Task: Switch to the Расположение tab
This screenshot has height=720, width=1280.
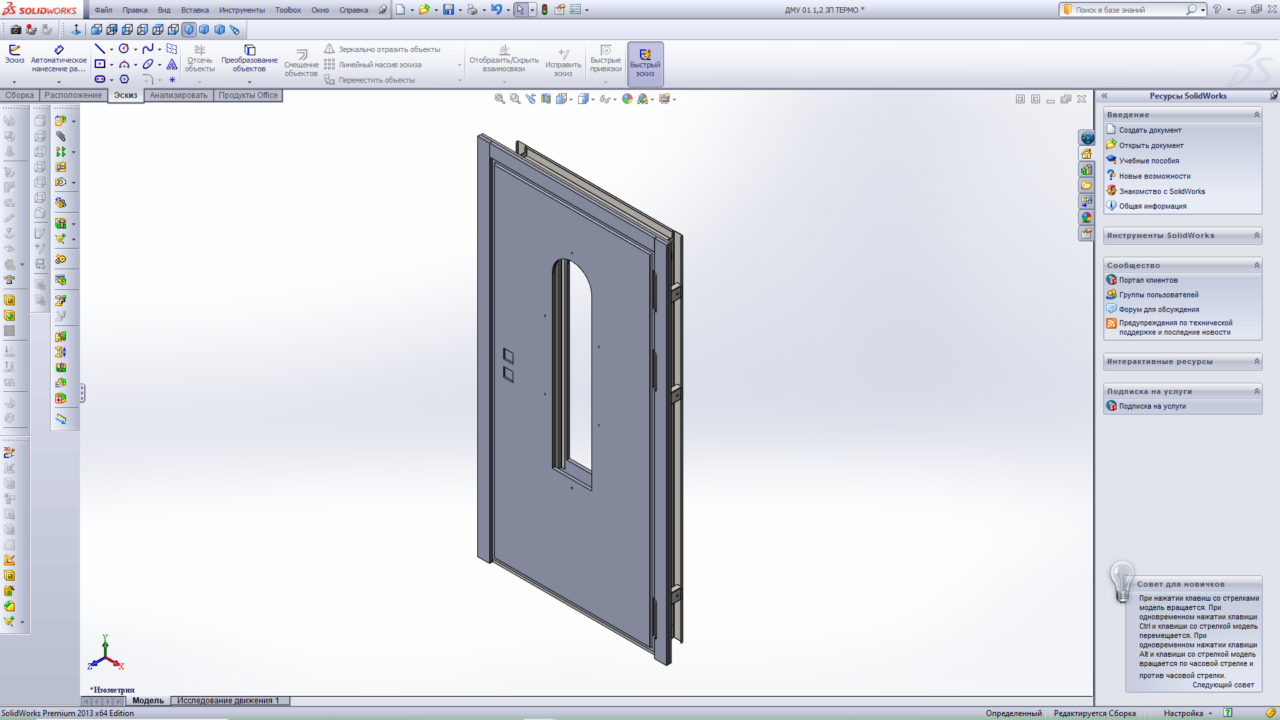Action: (x=73, y=95)
